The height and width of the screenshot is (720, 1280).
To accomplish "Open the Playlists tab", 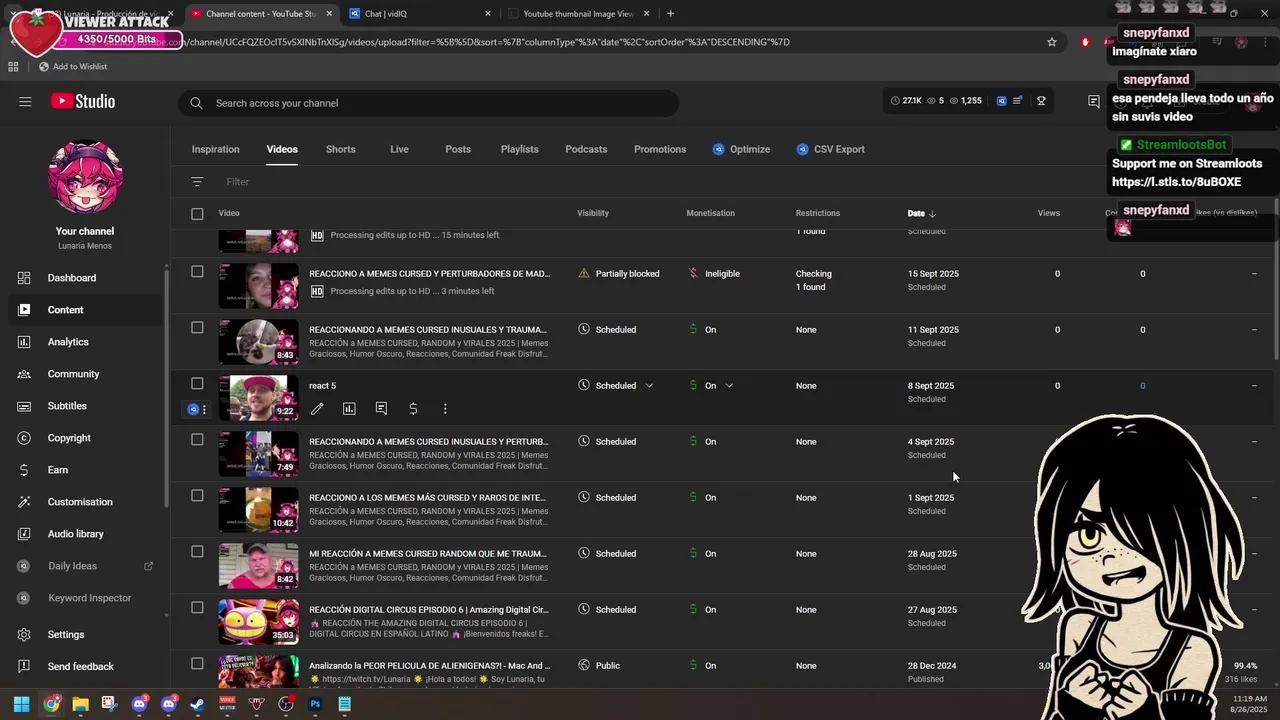I will pos(520,149).
